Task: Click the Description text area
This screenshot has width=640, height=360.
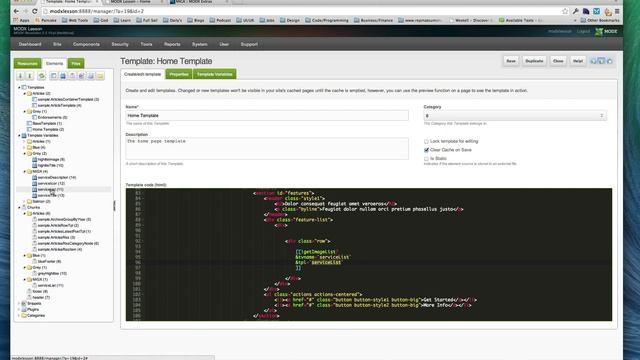Action: coord(267,148)
